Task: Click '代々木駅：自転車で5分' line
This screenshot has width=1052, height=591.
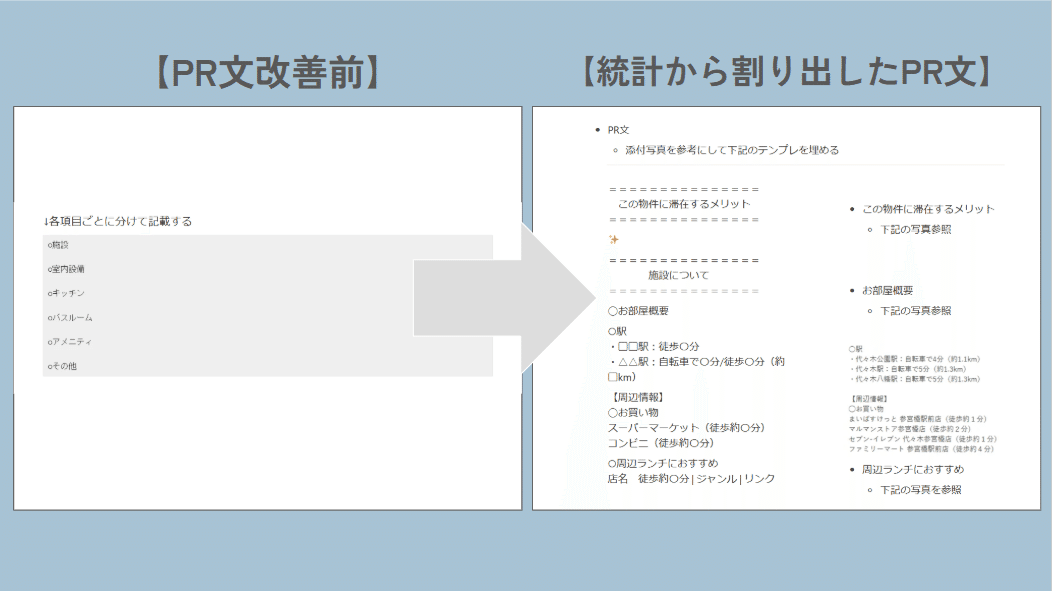Action: (x=908, y=369)
